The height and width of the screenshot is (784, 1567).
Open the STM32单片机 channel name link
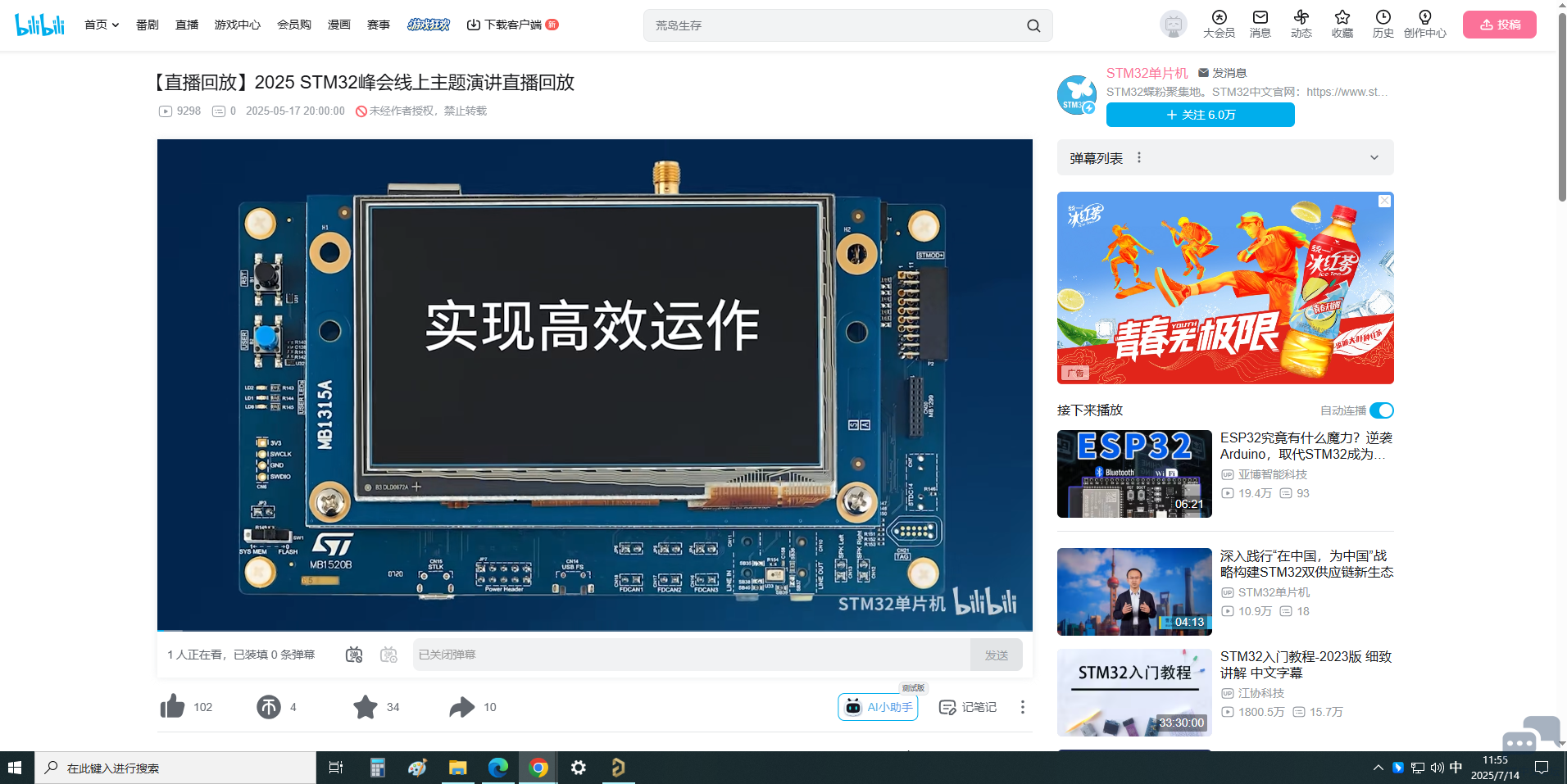tap(1147, 73)
